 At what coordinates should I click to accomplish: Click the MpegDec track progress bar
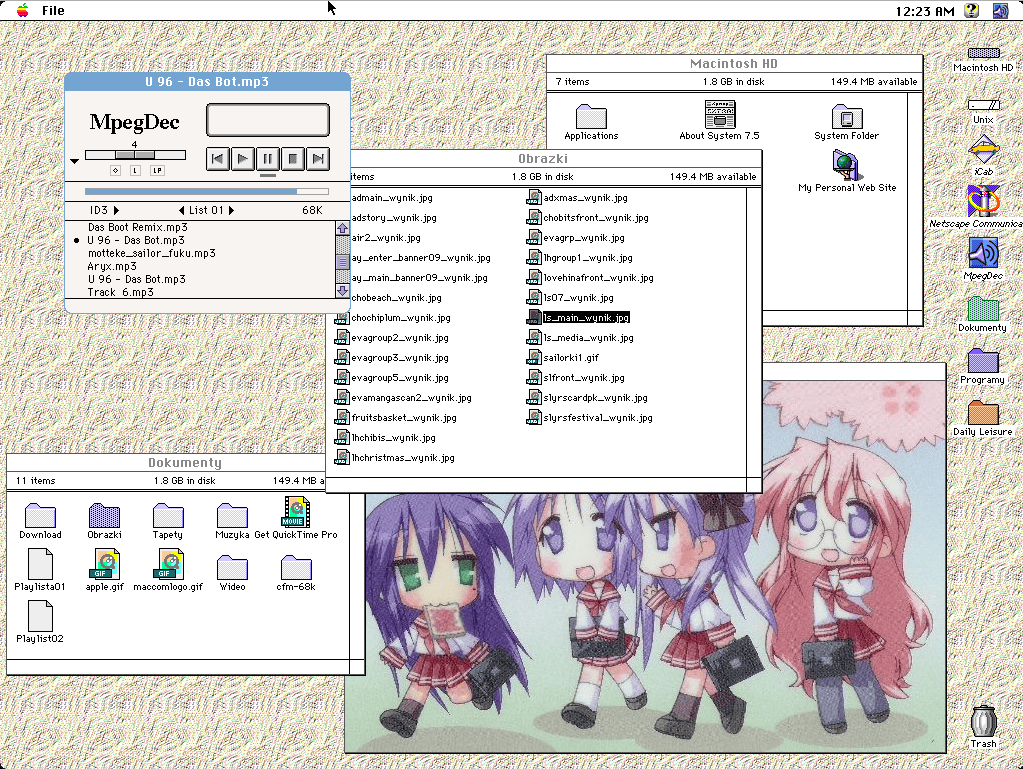(206, 191)
